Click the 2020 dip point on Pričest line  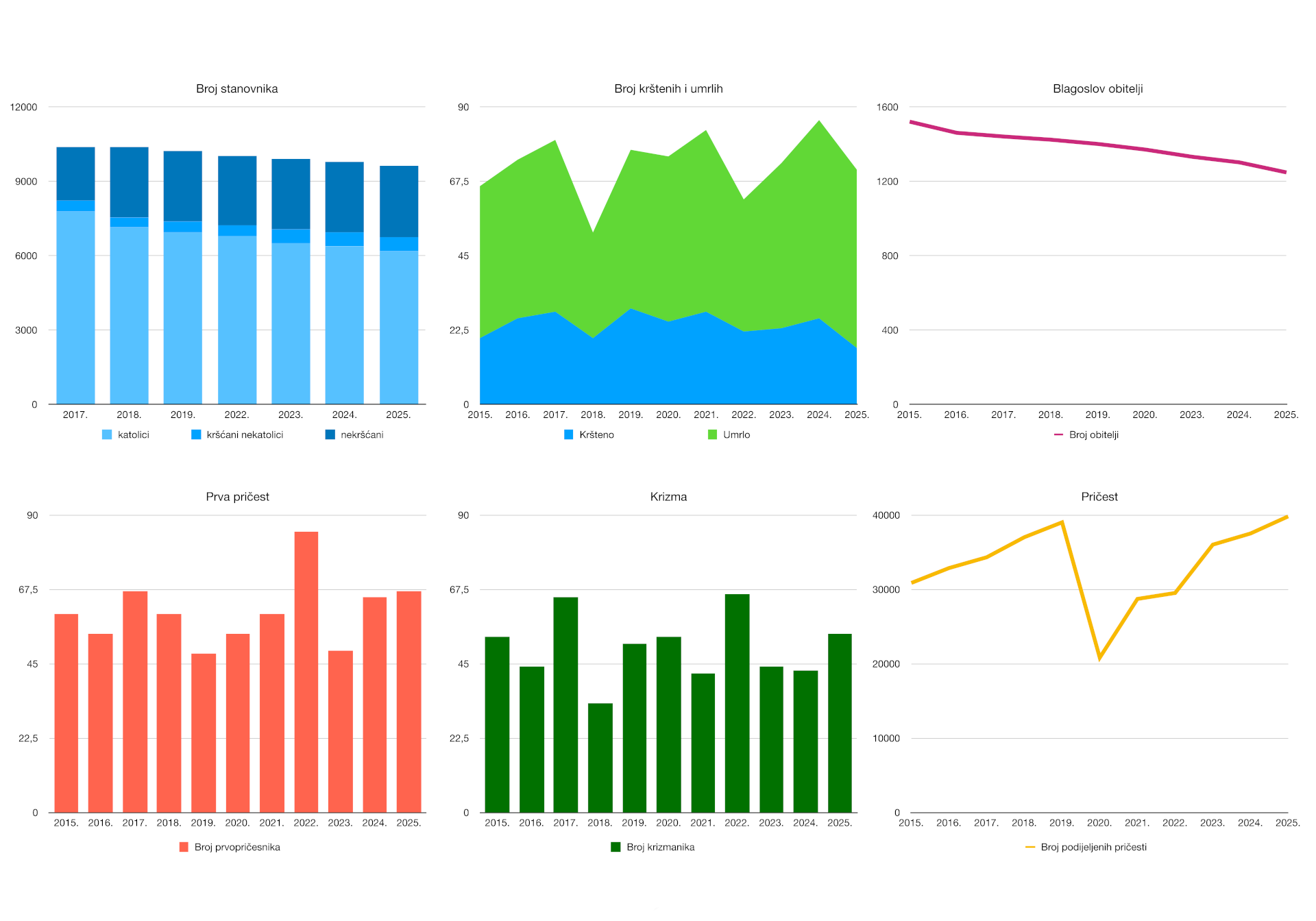point(1099,658)
